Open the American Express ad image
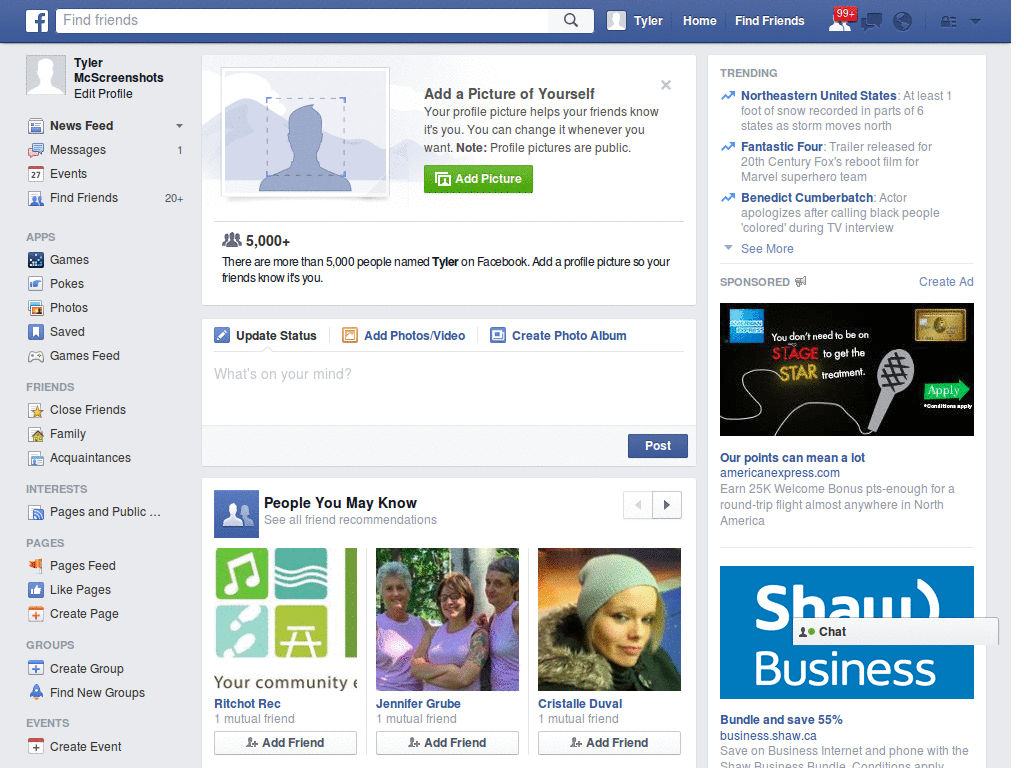Image resolution: width=1024 pixels, height=768 pixels. tap(846, 369)
